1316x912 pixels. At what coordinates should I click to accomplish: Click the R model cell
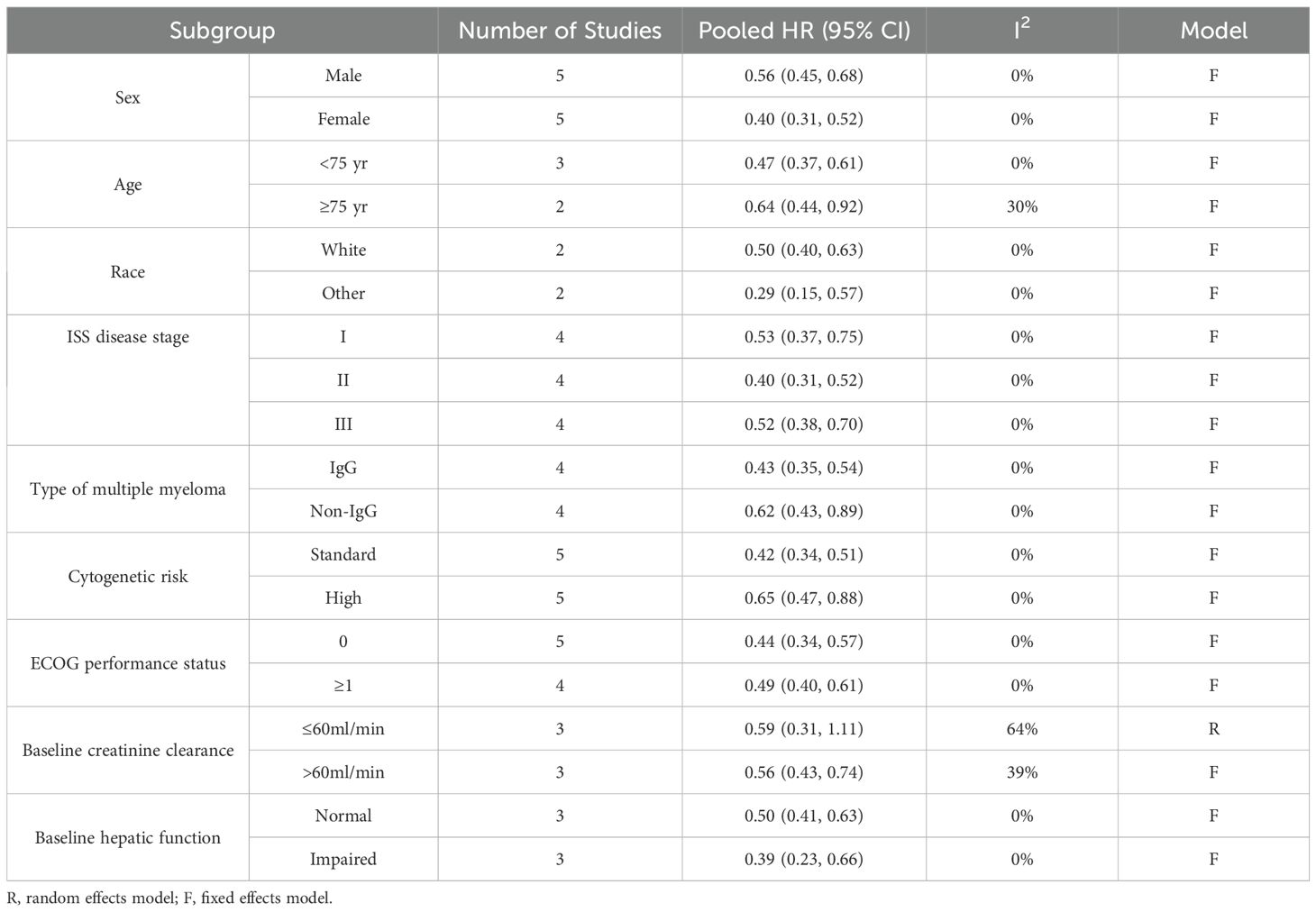tap(1213, 729)
